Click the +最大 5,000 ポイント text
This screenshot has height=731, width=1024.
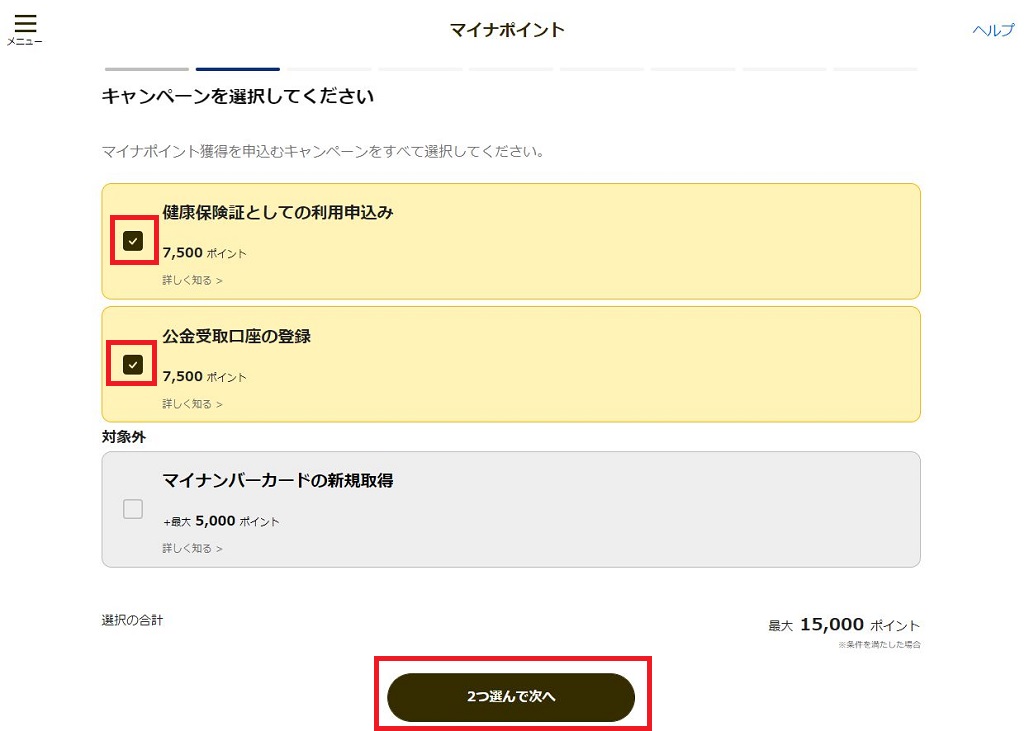pos(221,521)
